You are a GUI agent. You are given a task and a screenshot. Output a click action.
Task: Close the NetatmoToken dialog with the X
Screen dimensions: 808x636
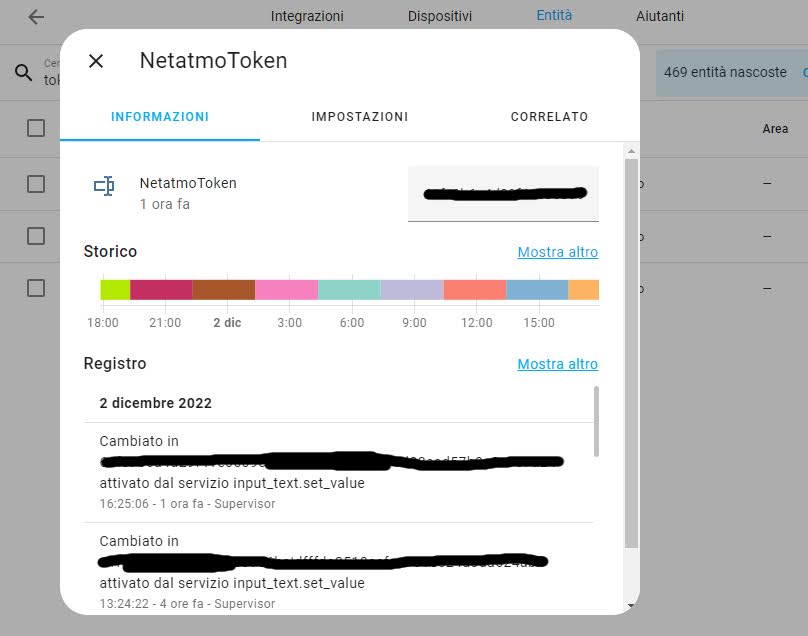[x=96, y=61]
